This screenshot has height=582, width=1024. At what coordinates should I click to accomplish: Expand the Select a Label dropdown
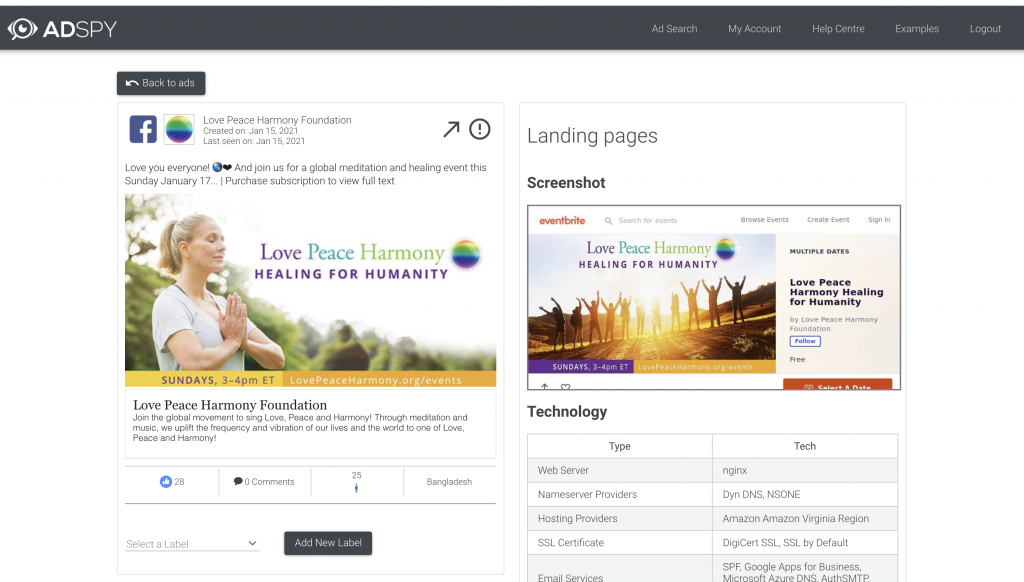click(x=193, y=543)
